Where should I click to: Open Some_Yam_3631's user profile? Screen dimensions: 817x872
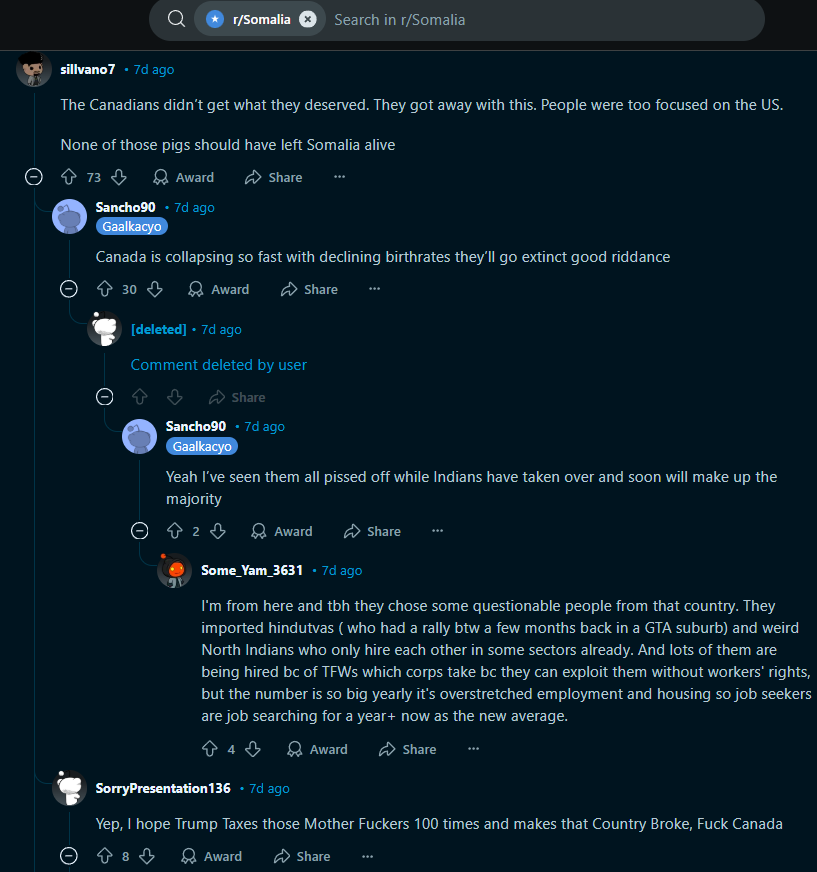(252, 571)
